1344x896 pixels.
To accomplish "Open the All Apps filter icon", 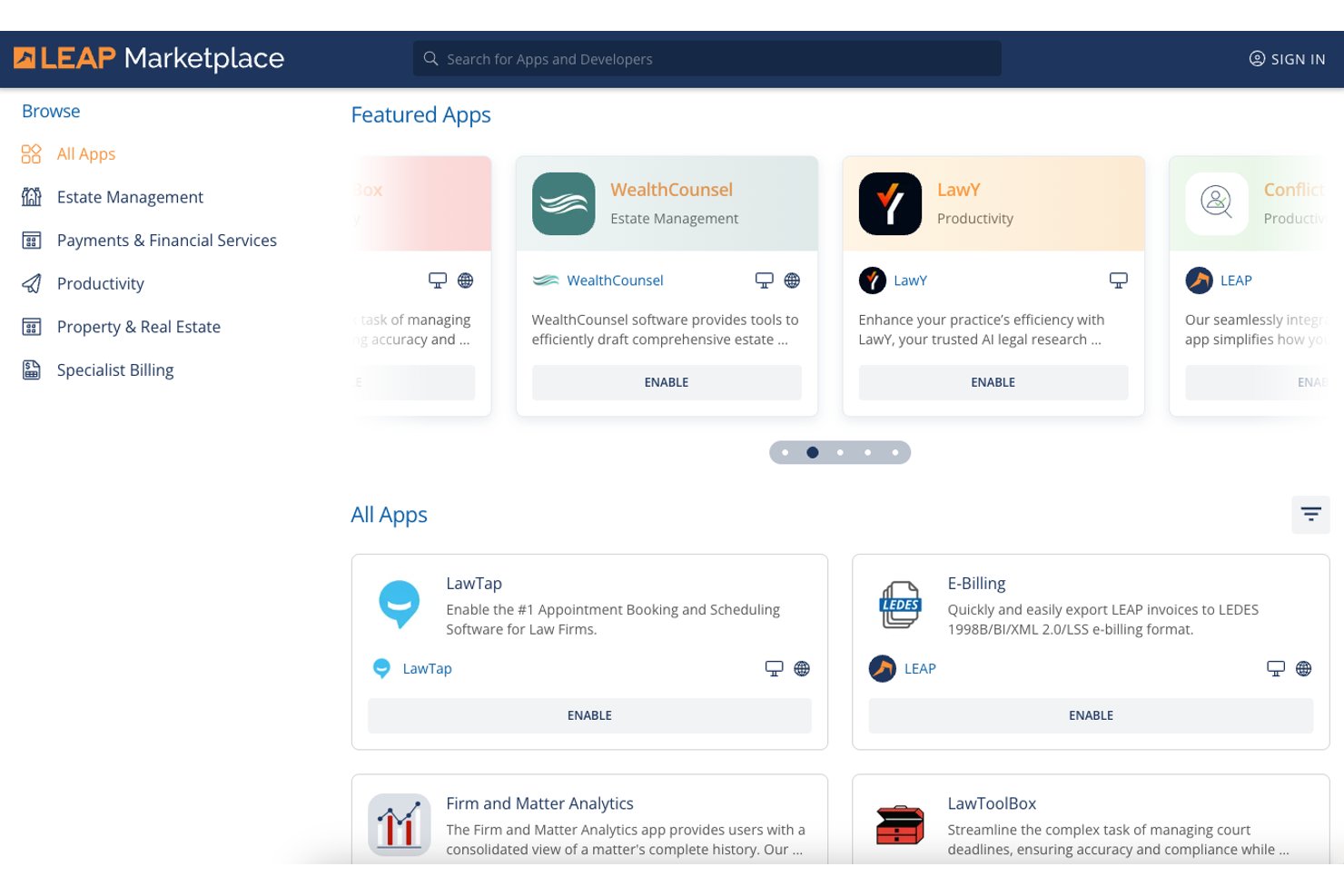I will pyautogui.click(x=1310, y=515).
